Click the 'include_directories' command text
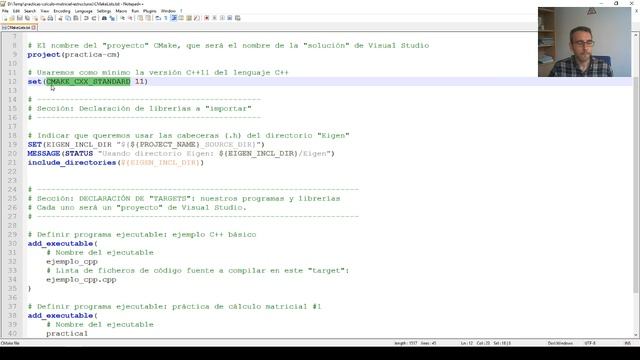The width and height of the screenshot is (640, 360). pos(72,162)
